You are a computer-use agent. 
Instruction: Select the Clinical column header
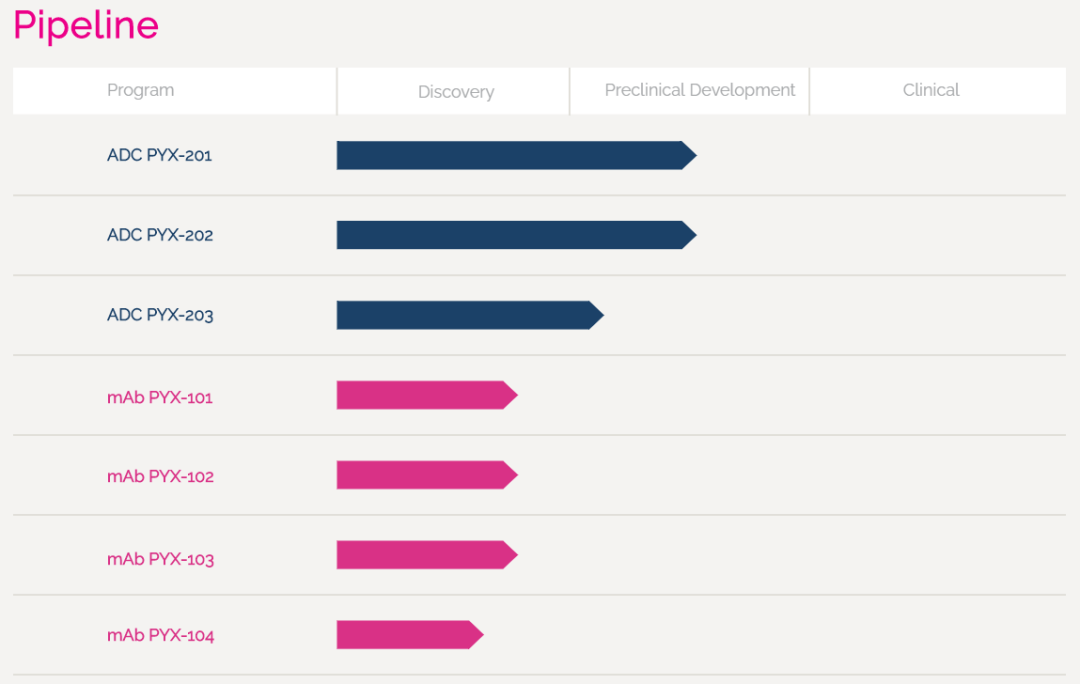pyautogui.click(x=930, y=90)
